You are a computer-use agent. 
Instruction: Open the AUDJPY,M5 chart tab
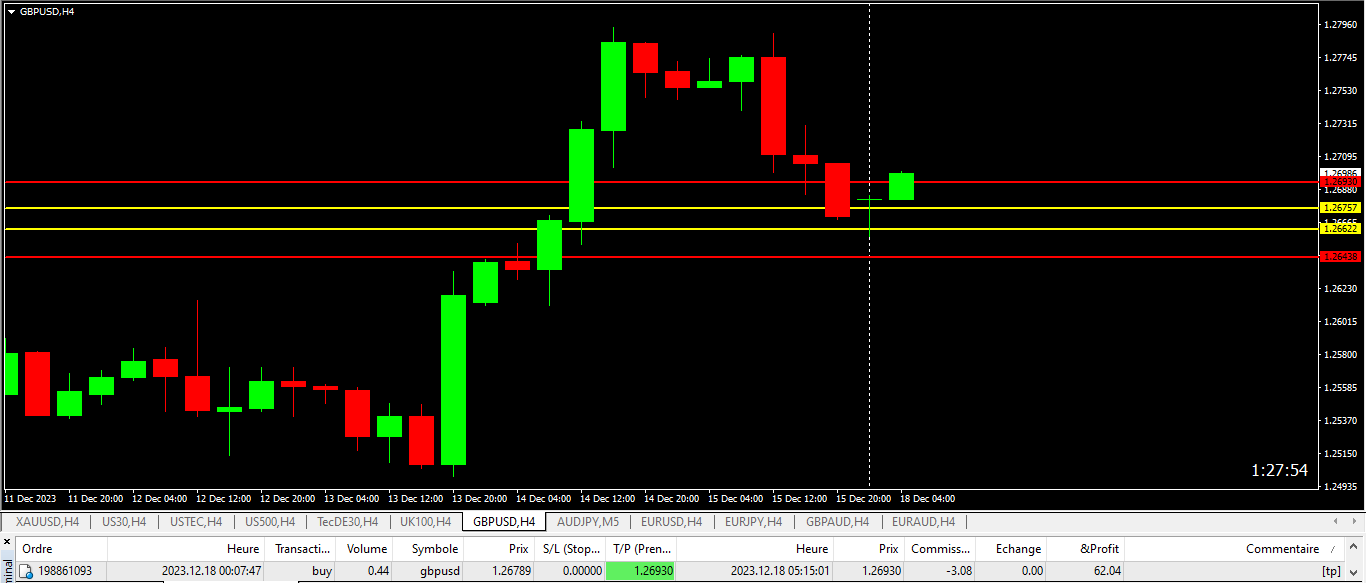(588, 522)
